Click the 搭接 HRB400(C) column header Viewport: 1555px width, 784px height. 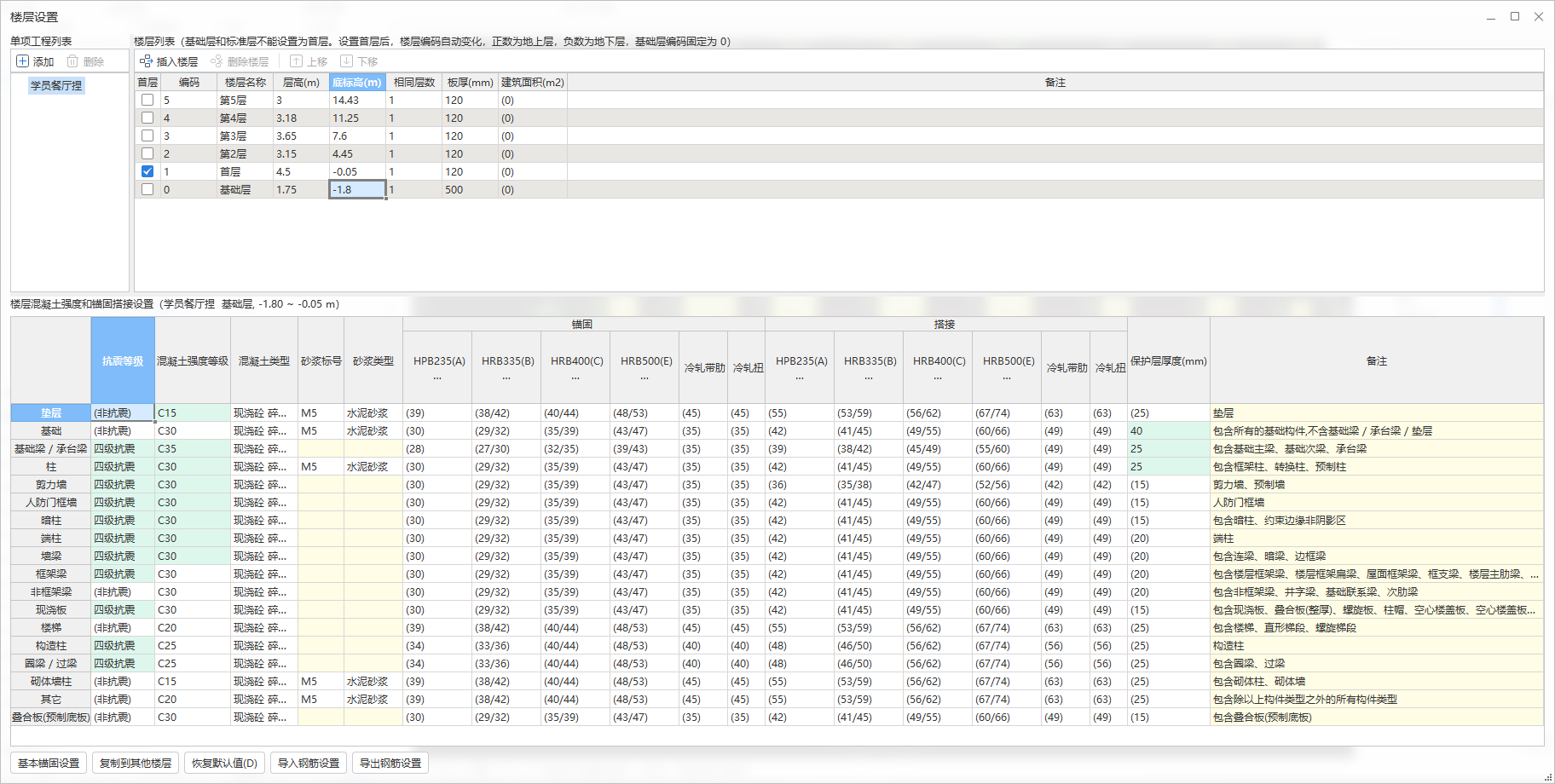[x=938, y=367]
